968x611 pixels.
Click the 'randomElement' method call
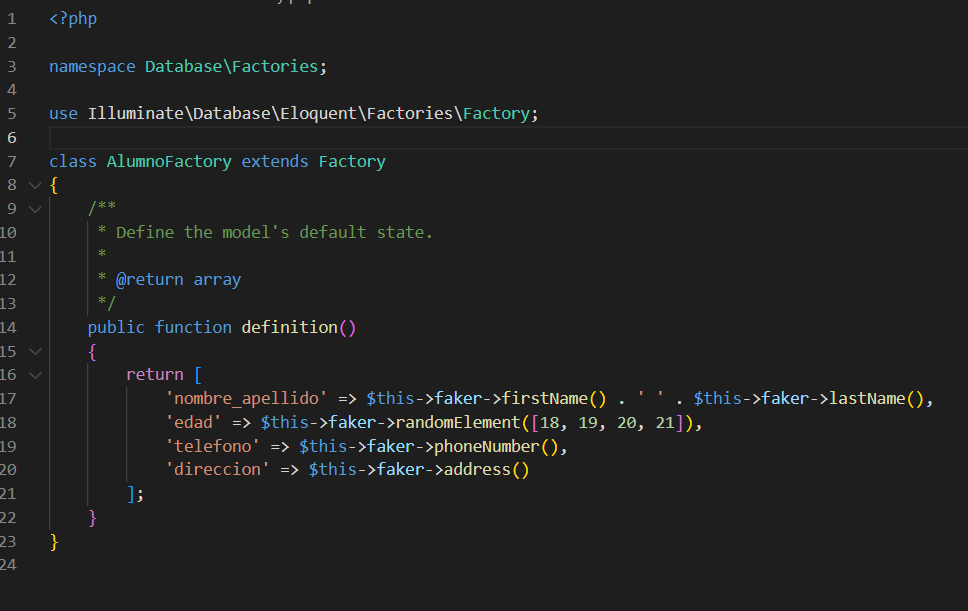[x=458, y=422]
